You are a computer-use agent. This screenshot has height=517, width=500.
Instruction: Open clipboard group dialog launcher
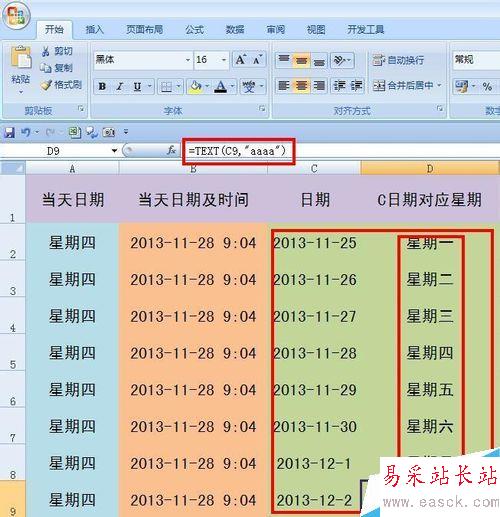coord(81,108)
